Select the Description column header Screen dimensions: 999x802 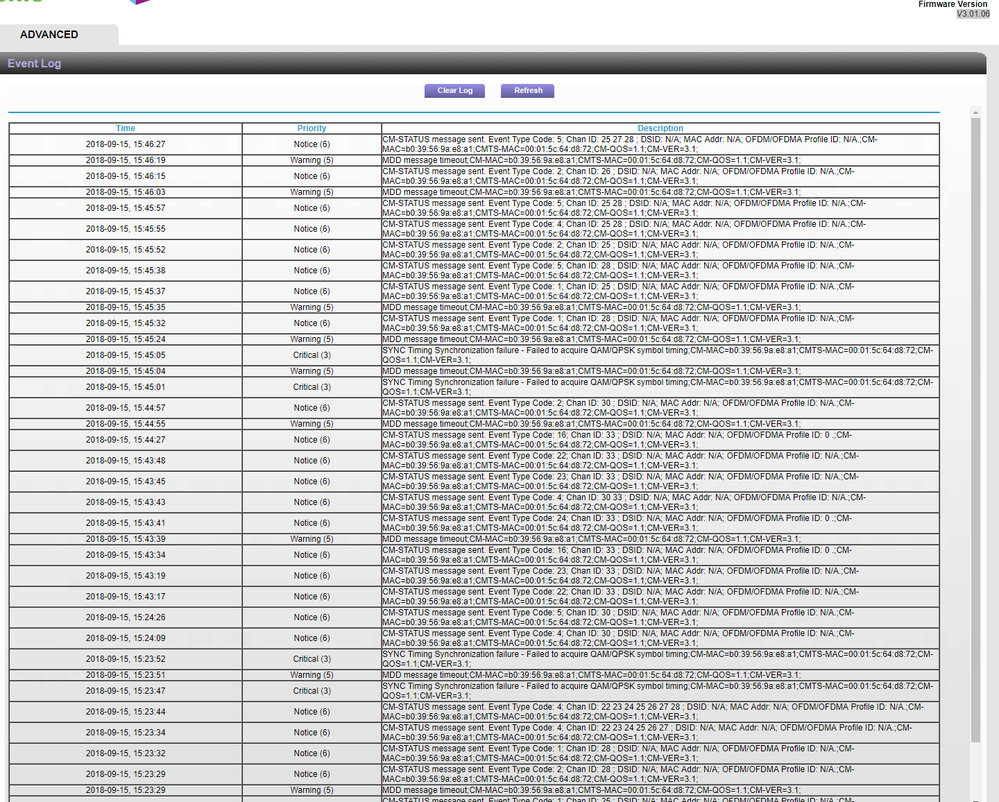(659, 127)
